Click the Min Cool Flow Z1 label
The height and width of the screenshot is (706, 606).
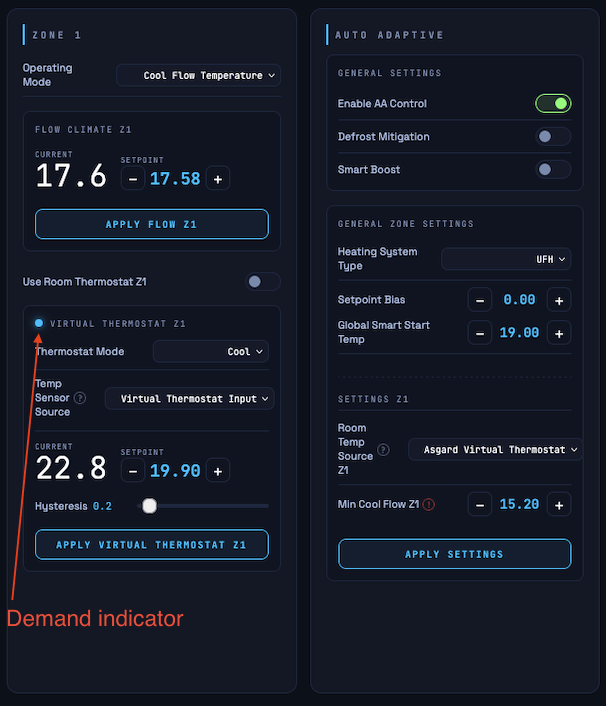pyautogui.click(x=379, y=504)
